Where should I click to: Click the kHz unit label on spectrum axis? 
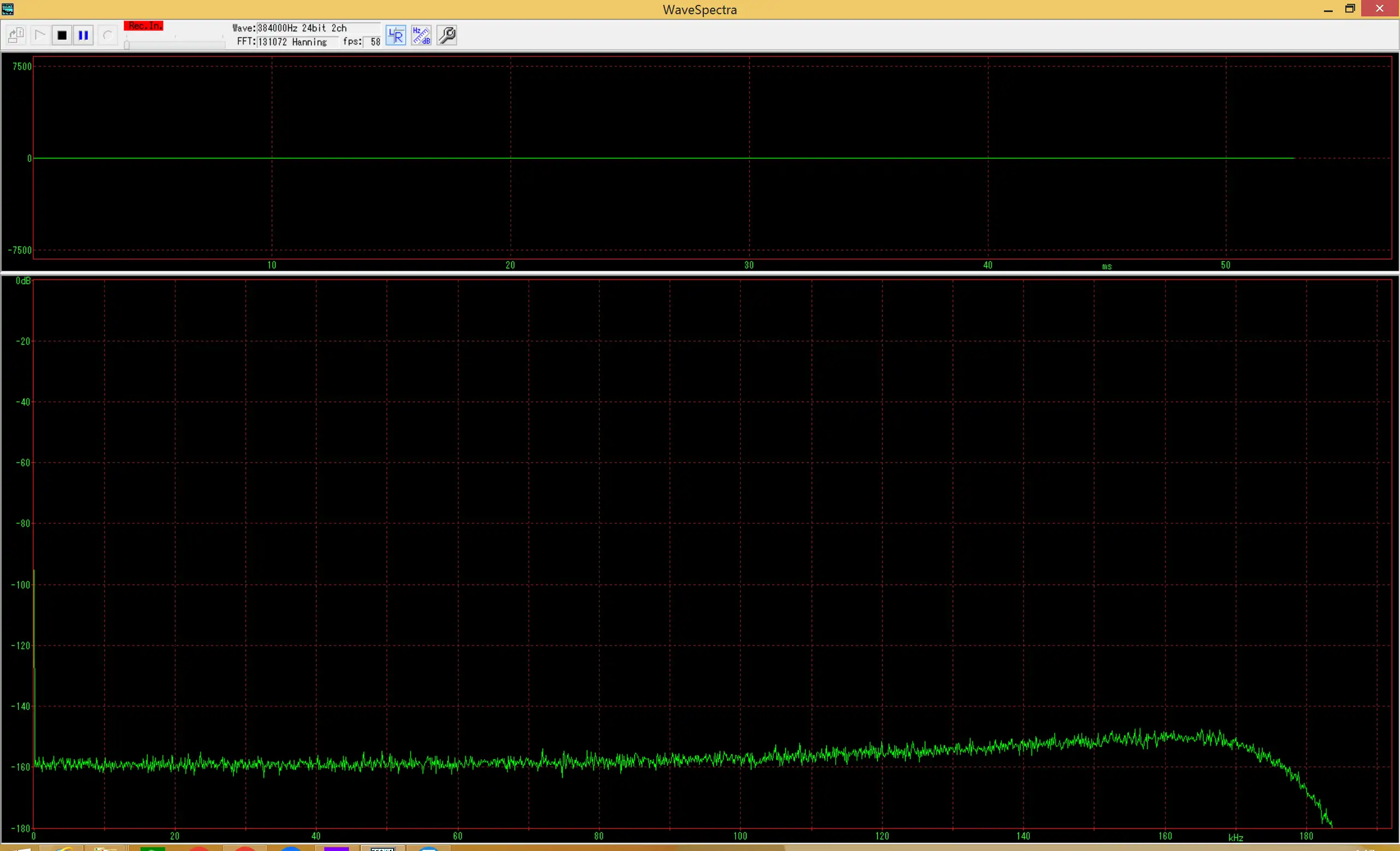(x=1235, y=837)
